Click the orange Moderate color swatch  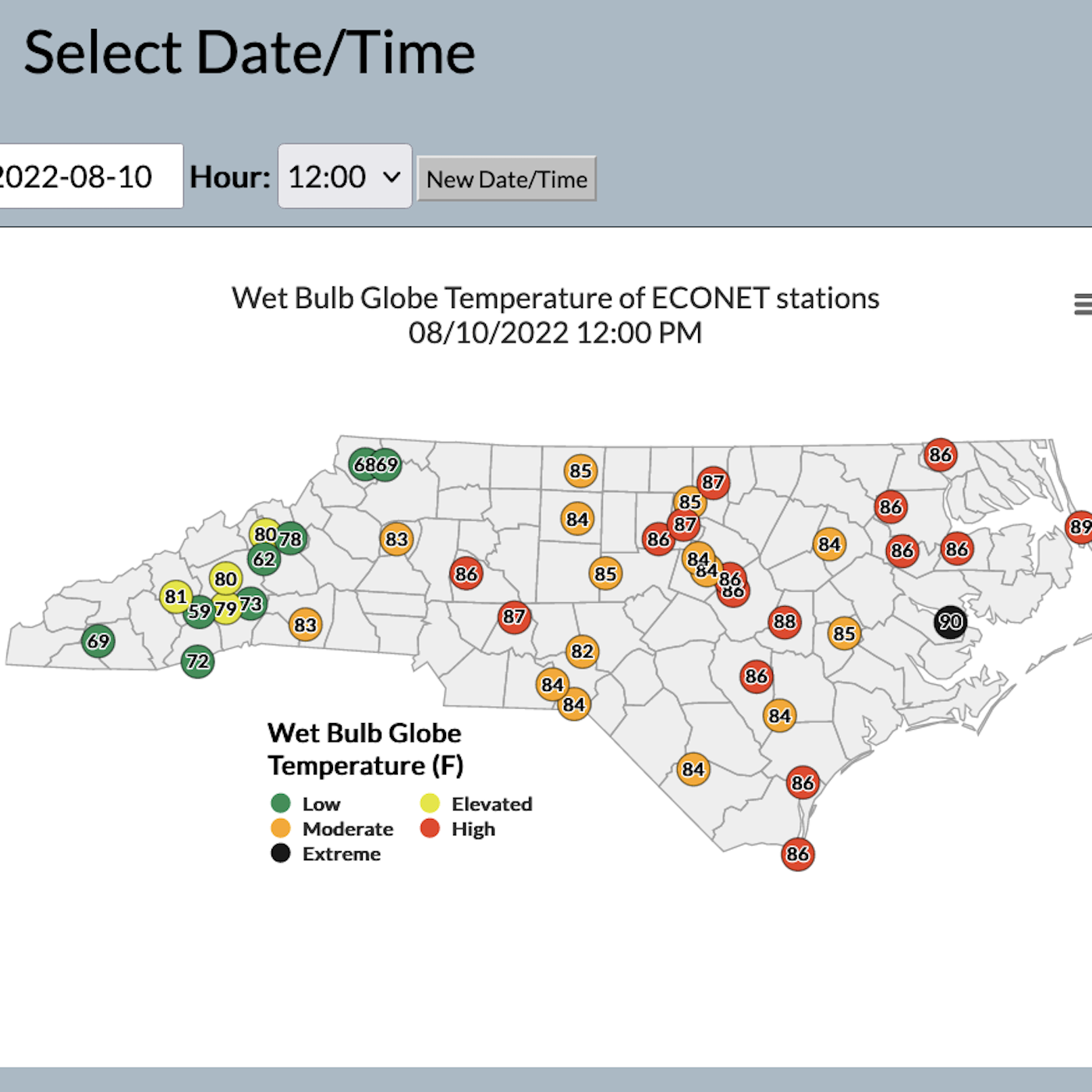[281, 828]
